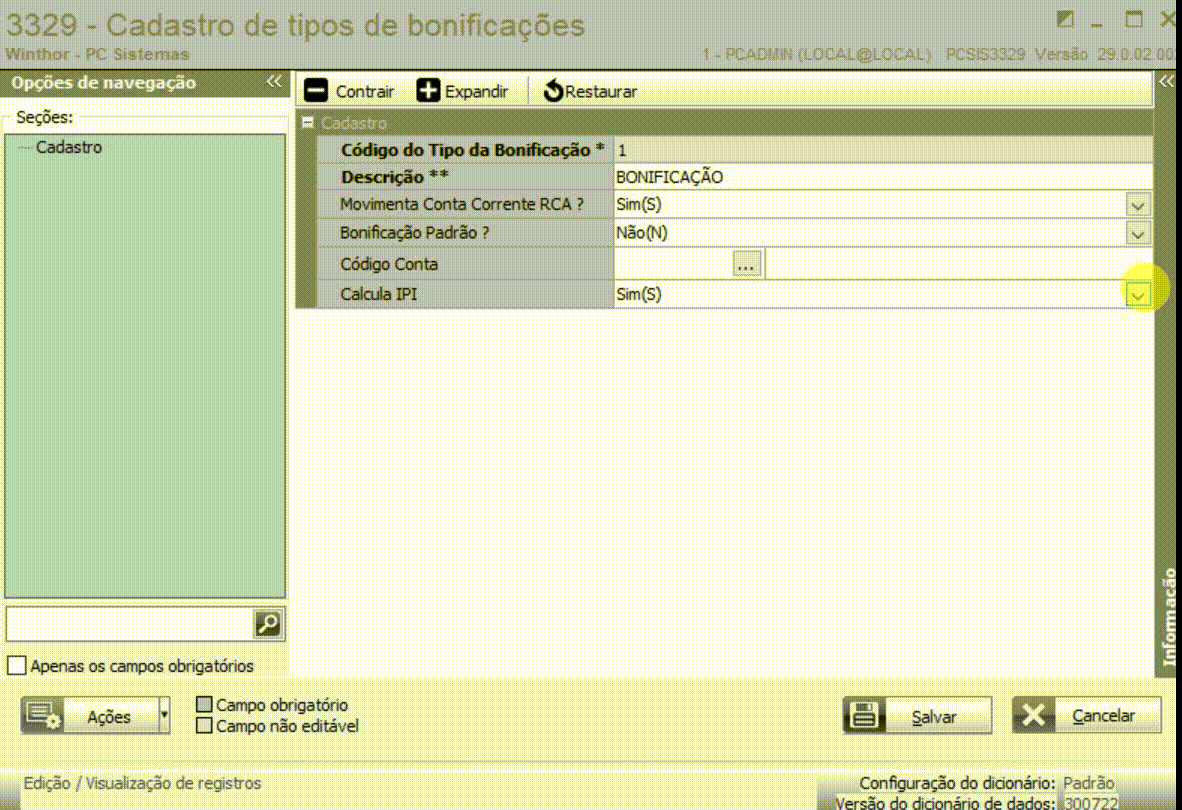Click the Contrair minus icon

point(316,91)
